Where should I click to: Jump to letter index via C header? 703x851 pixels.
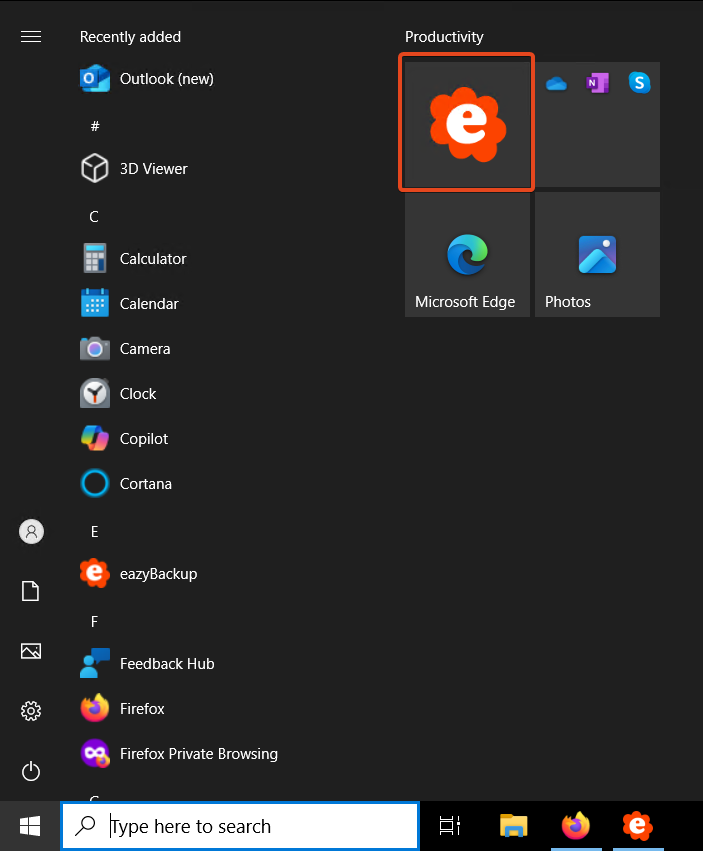(94, 217)
